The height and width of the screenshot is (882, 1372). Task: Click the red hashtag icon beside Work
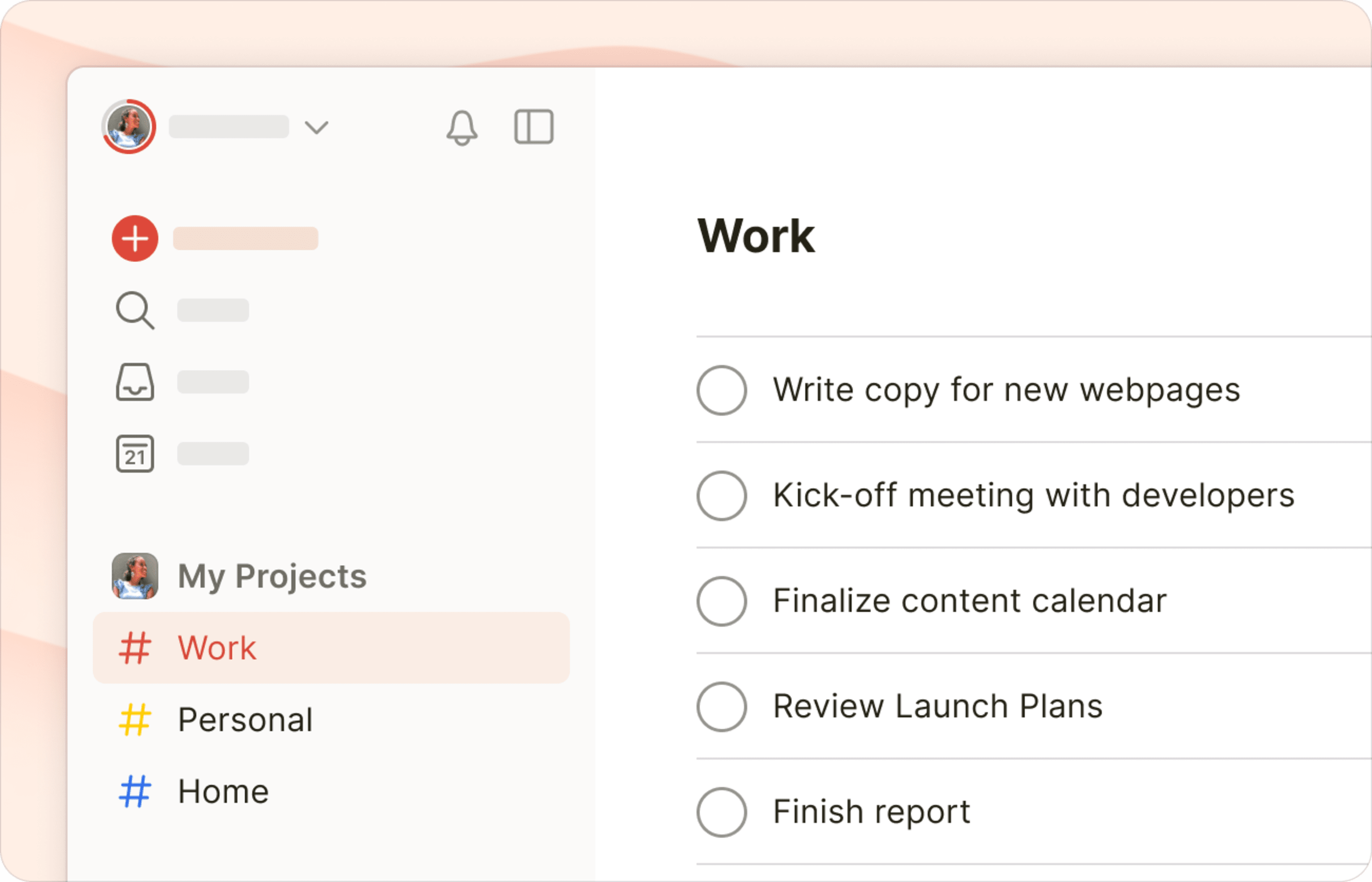click(135, 648)
